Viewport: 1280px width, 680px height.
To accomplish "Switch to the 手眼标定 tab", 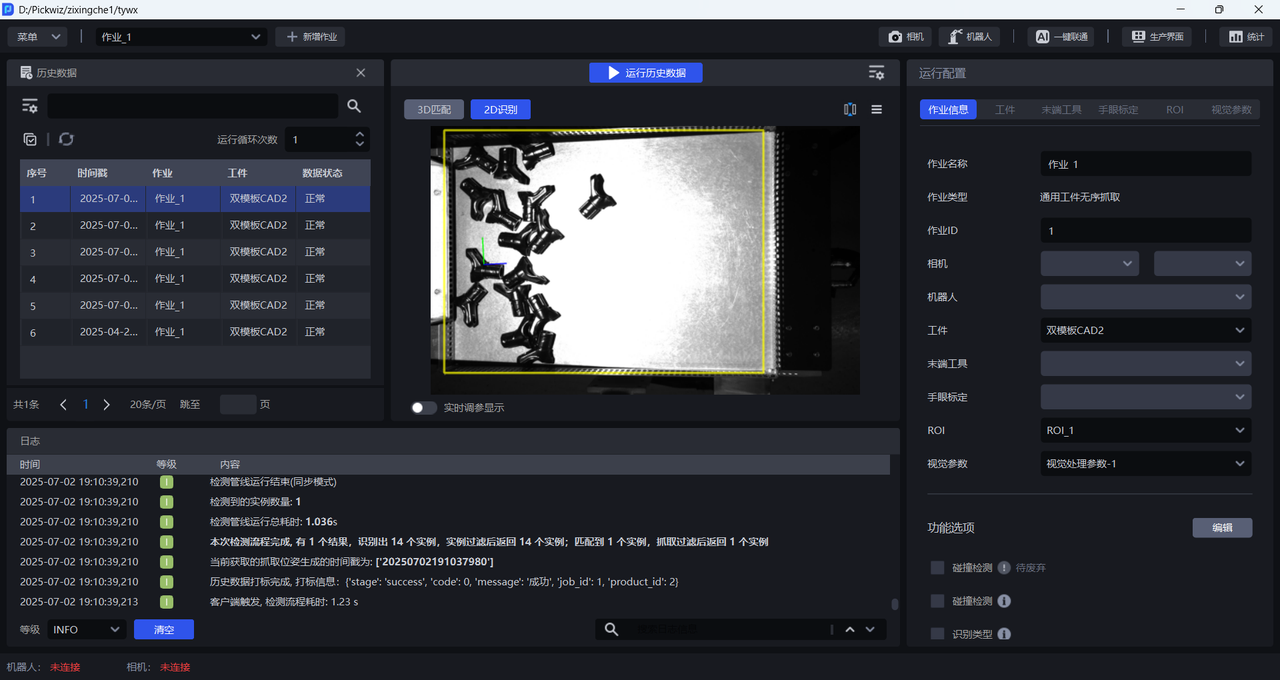I will tap(1118, 110).
